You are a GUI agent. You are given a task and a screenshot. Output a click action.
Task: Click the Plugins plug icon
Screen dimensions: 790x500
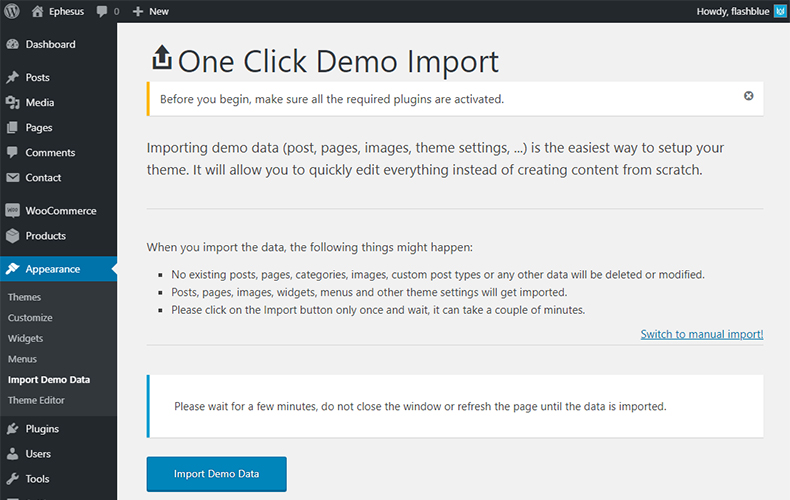(x=13, y=429)
